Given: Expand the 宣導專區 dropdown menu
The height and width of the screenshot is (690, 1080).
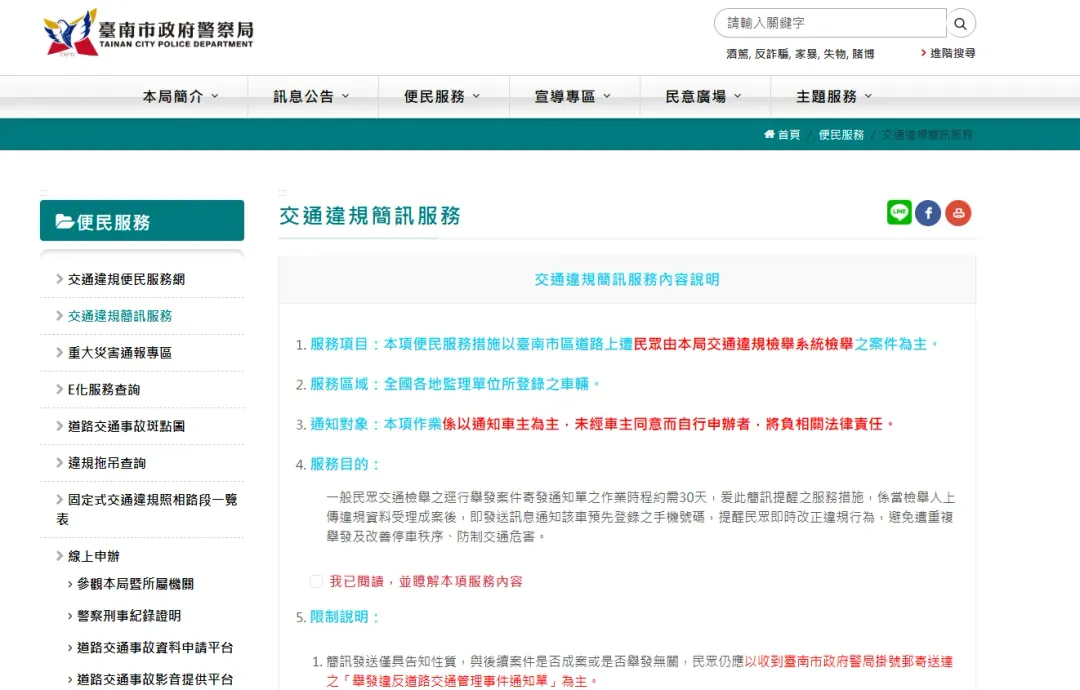Looking at the screenshot, I should 573,96.
